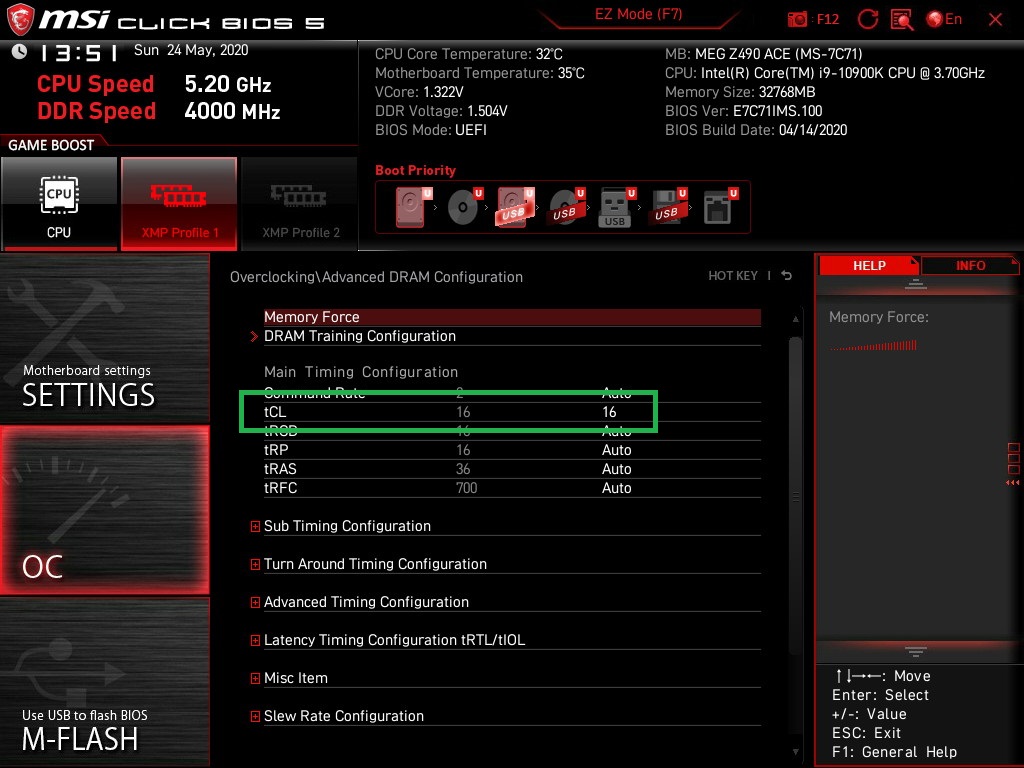Click the help panel bottom collapse handle

coord(916,651)
